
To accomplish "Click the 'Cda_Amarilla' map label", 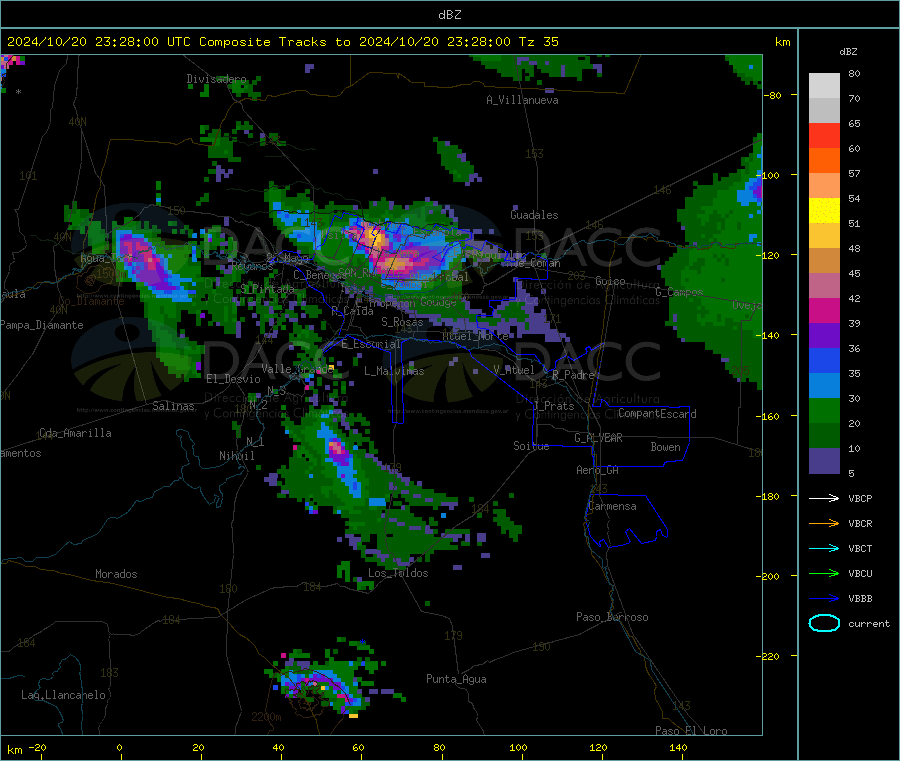I will pyautogui.click(x=75, y=433).
